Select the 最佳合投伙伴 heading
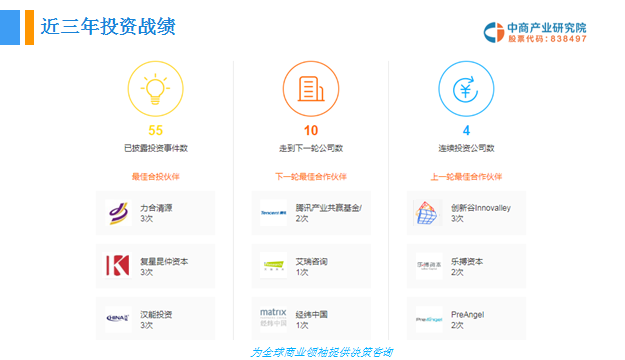This screenshot has width=625, height=360. tap(156, 177)
